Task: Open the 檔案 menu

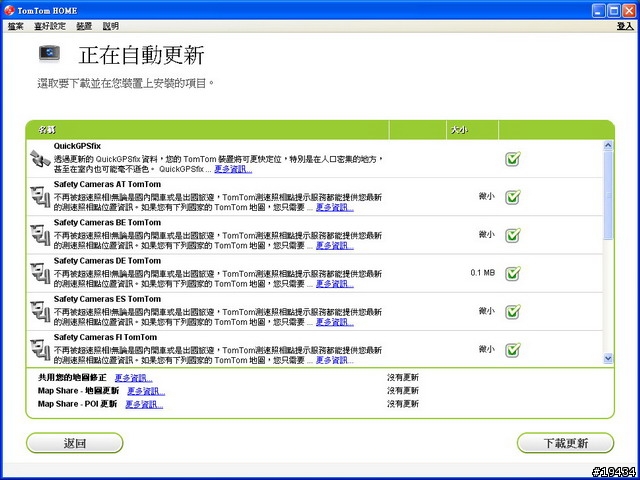Action: [x=16, y=26]
